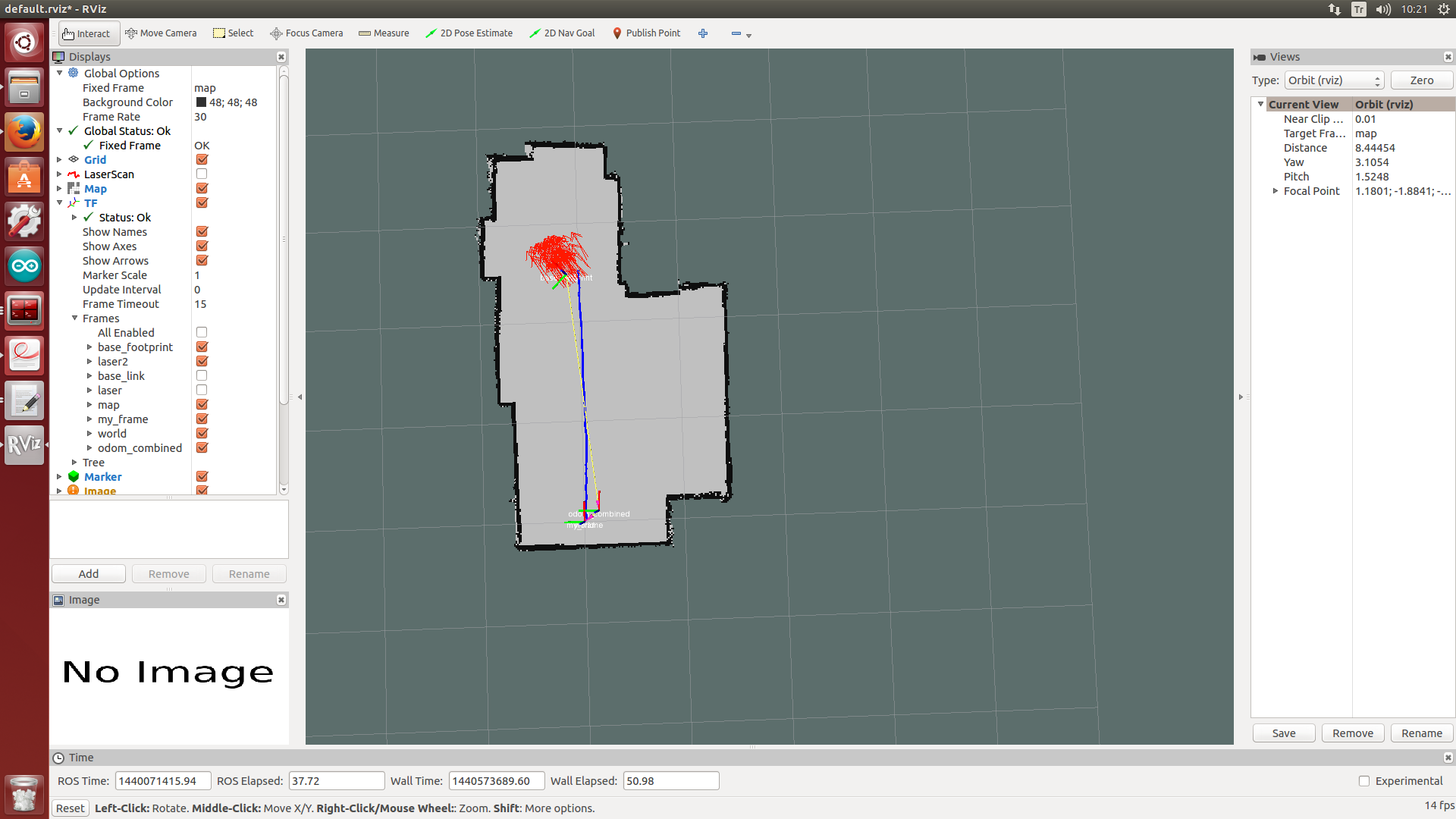This screenshot has height=819, width=1456.
Task: Expand the LaserScan display item
Action: coord(60,174)
